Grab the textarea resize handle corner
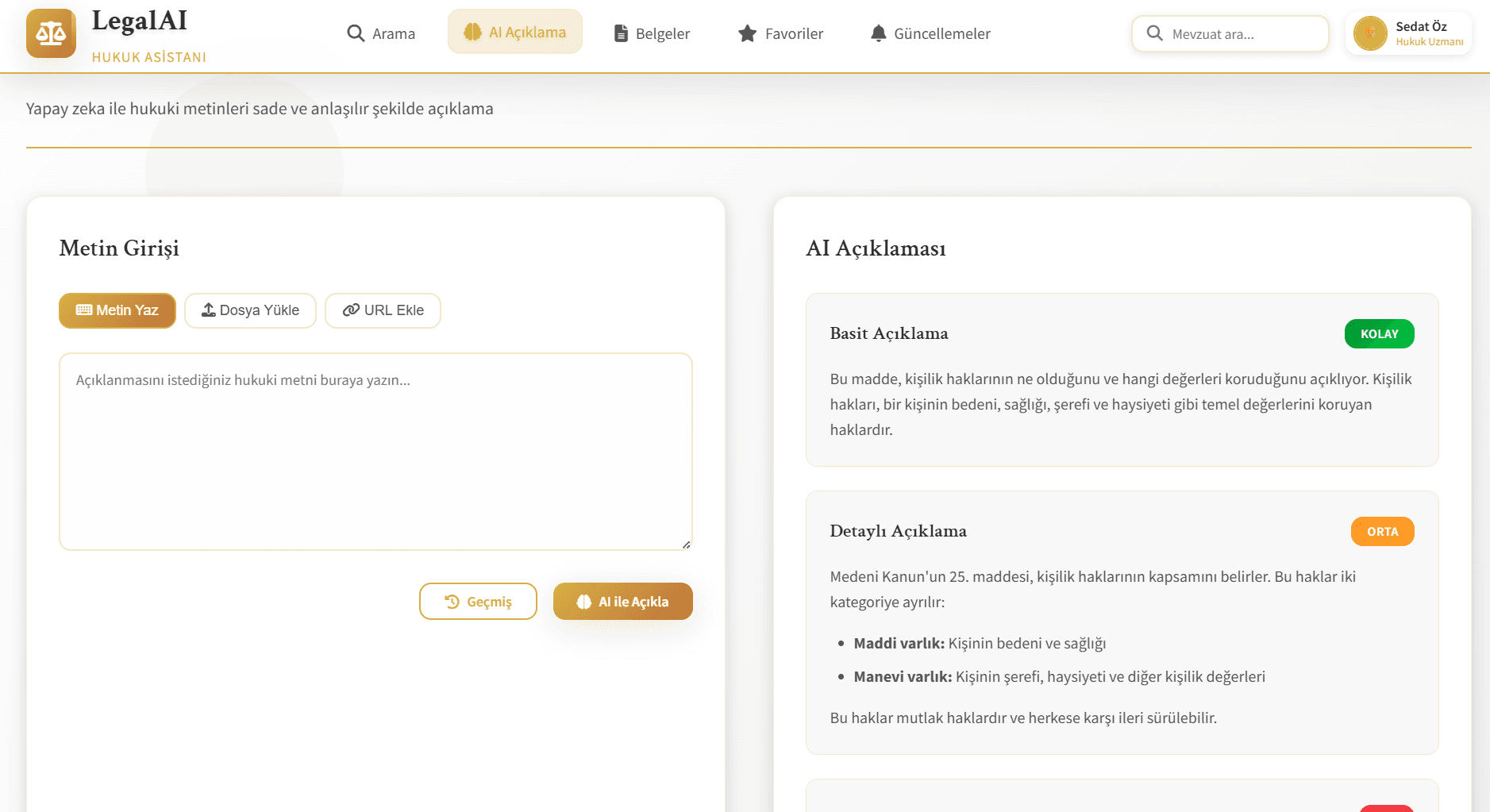 point(687,545)
